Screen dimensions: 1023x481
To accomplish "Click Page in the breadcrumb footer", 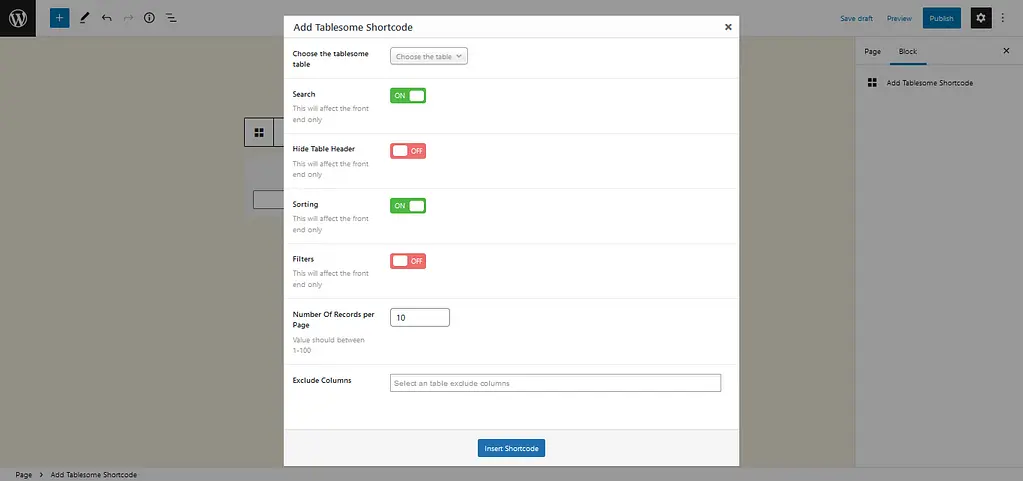I will 23,475.
